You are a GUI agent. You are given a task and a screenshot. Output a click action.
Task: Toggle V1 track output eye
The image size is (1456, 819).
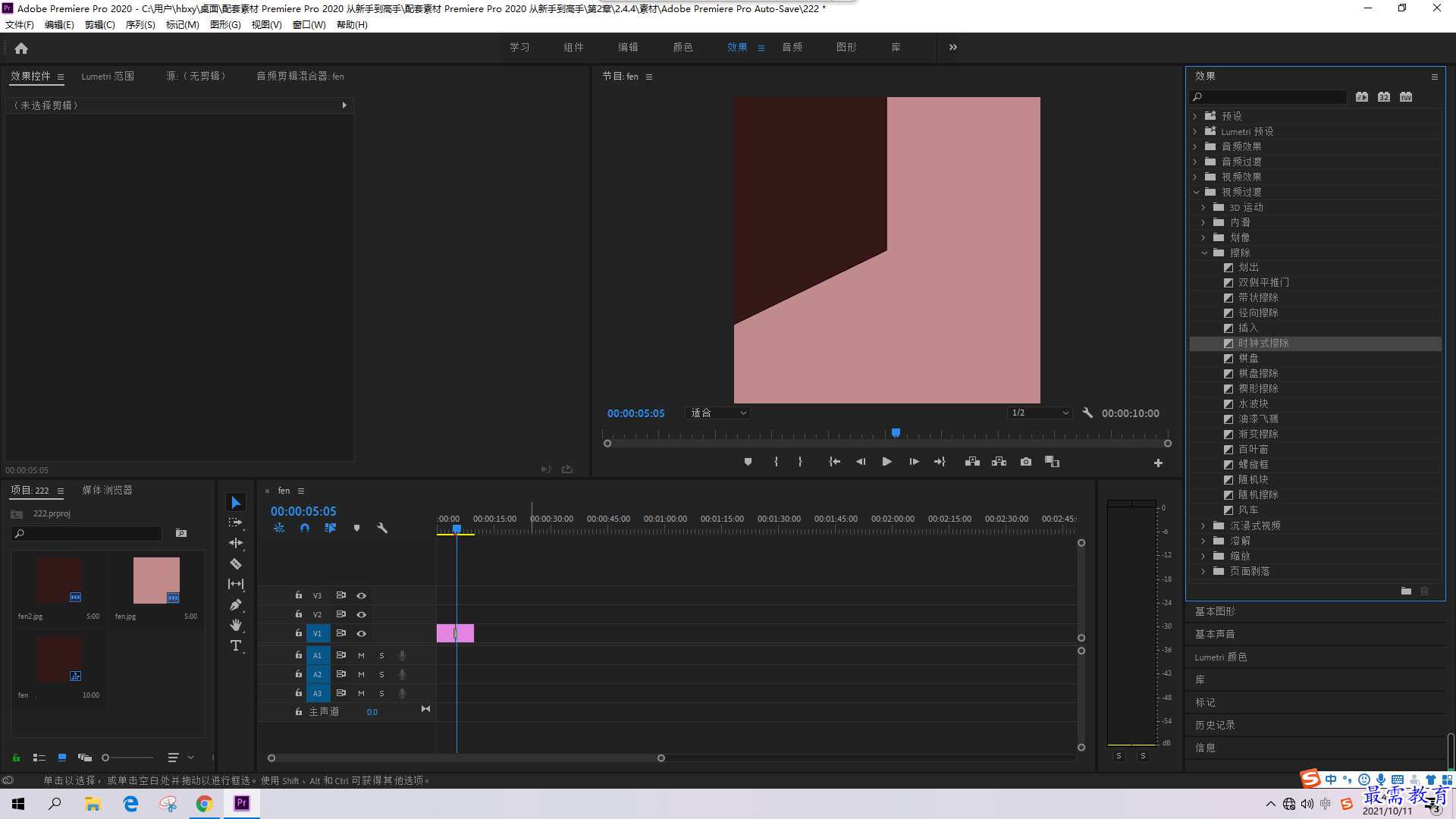[x=362, y=633]
